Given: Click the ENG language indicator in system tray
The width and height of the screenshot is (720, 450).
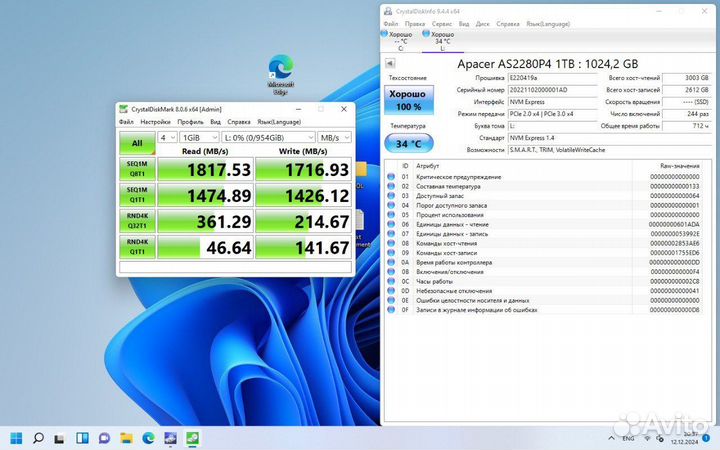Looking at the screenshot, I should coord(628,438).
